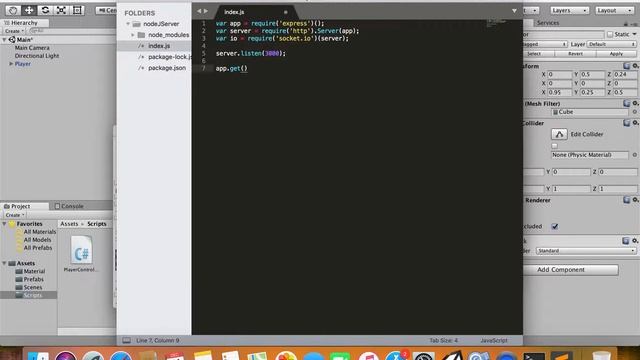Screen dimensions: 640x360
Task: Open the Hierarchy Create dropdown
Action: click(x=14, y=31)
